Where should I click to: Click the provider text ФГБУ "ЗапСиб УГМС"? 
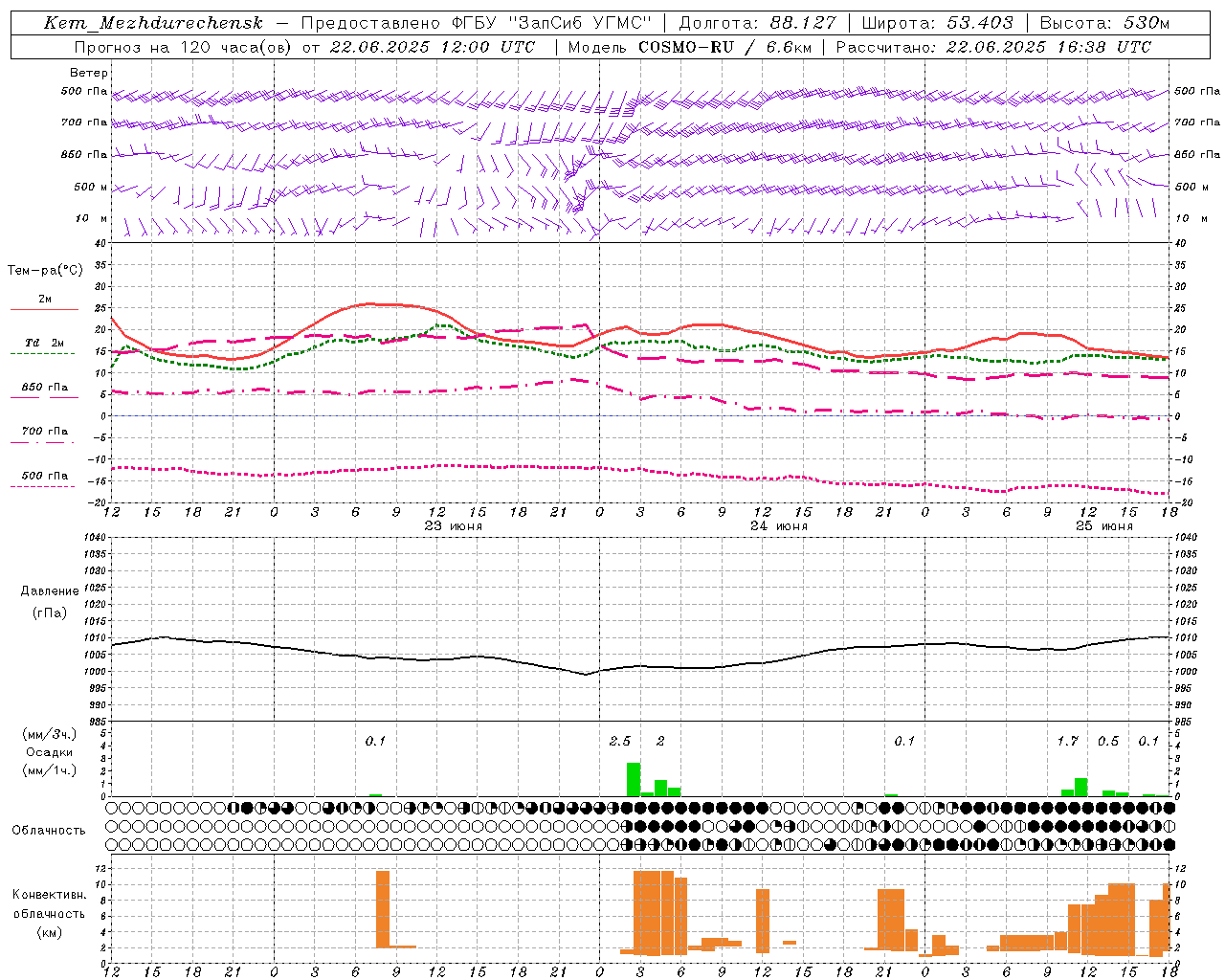[551, 23]
